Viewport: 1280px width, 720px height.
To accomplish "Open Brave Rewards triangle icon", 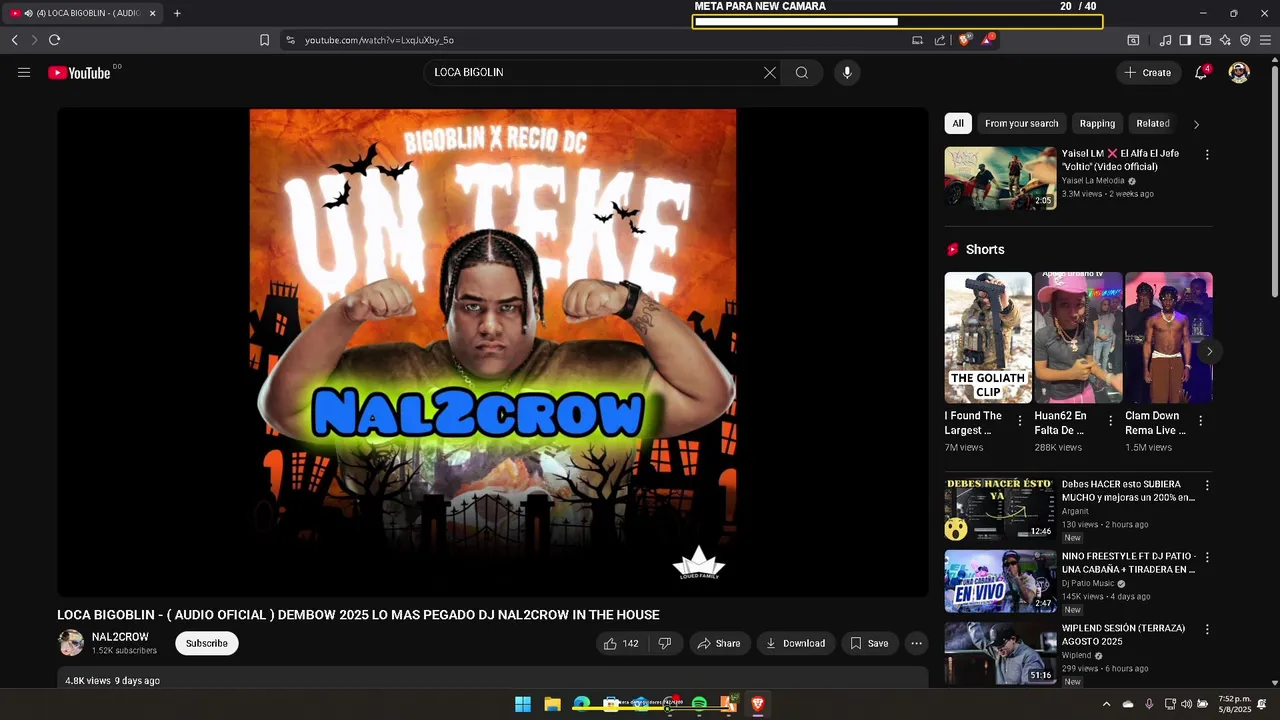I will [x=987, y=40].
